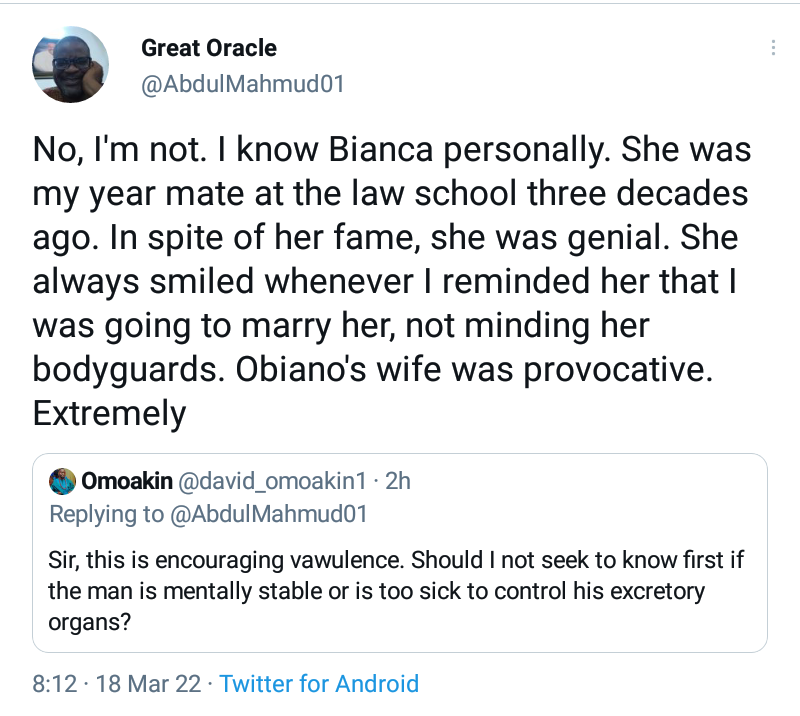
Task: Click Omoakin's small avatar in the quoted tweet
Action: click(63, 481)
